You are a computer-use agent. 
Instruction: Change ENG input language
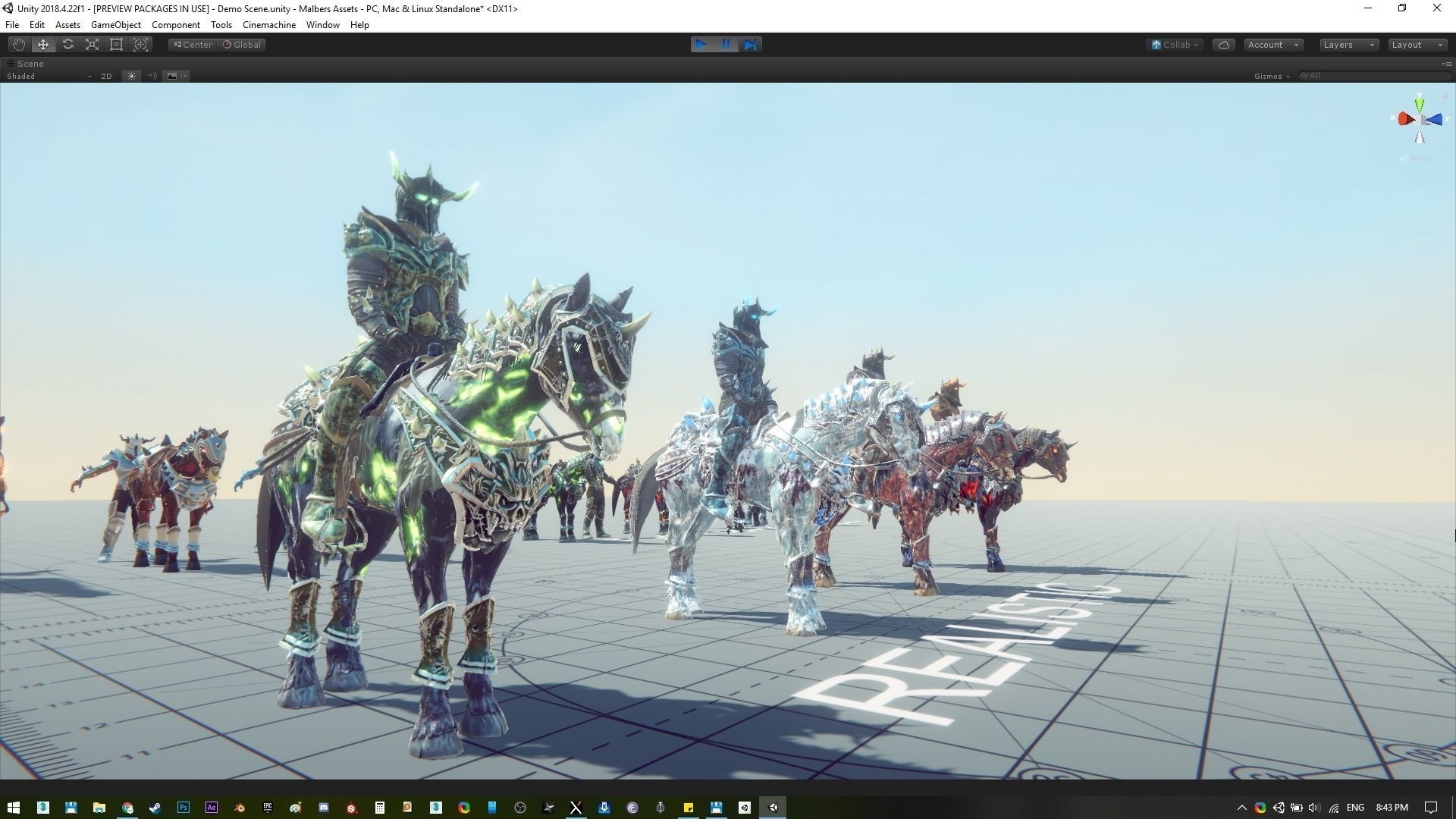pos(1355,808)
